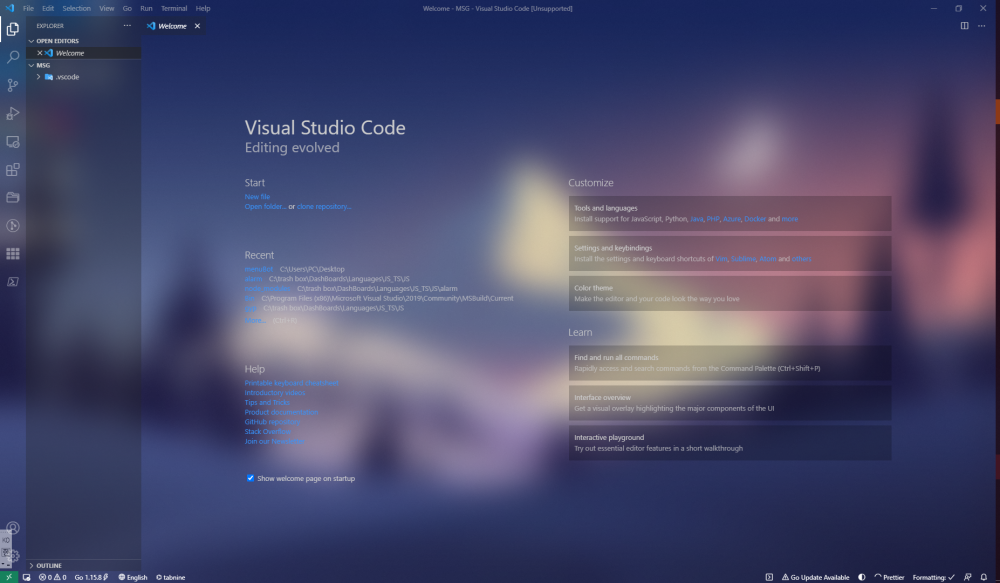Open the Explorer view in activity bar
Image resolution: width=1000 pixels, height=583 pixels.
click(13, 29)
